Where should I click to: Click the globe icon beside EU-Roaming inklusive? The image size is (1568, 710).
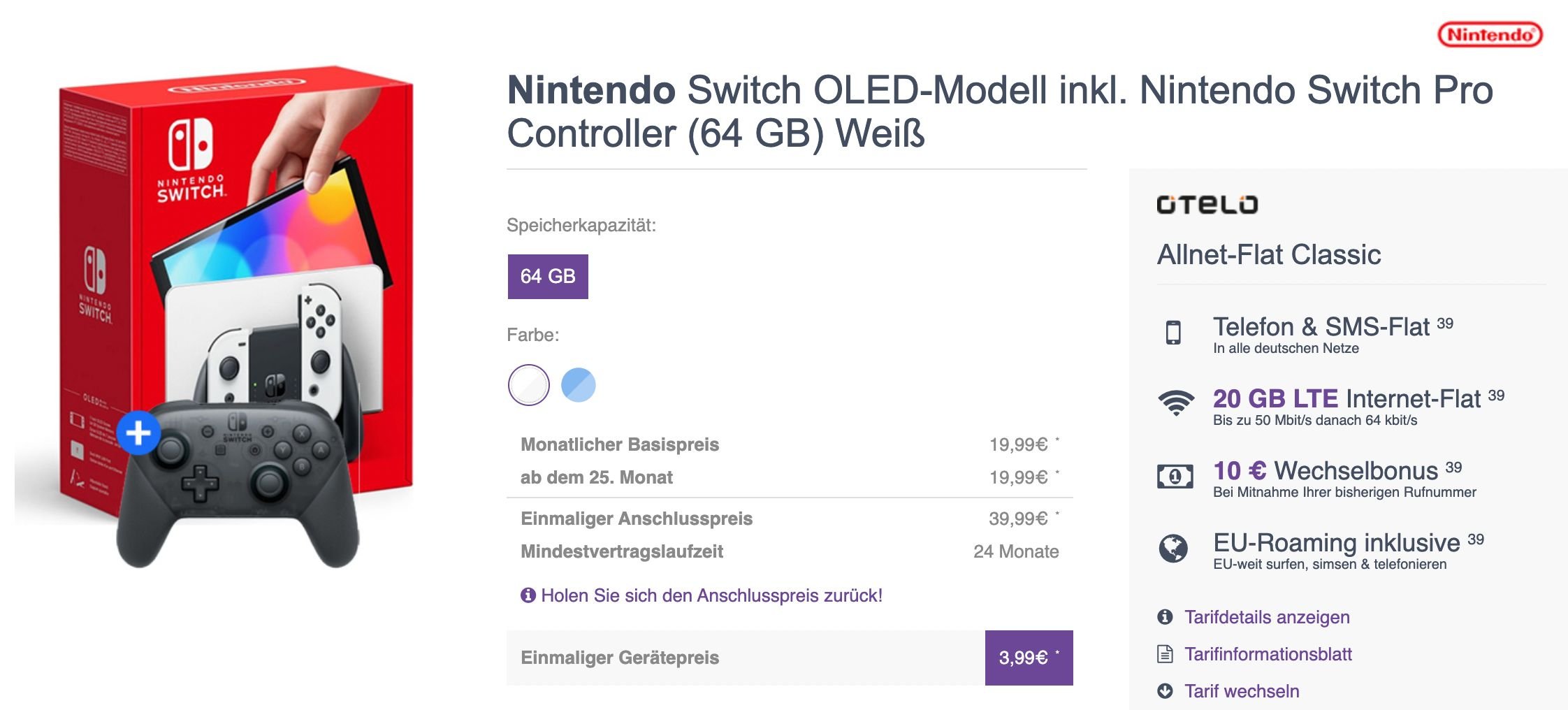click(x=1173, y=549)
